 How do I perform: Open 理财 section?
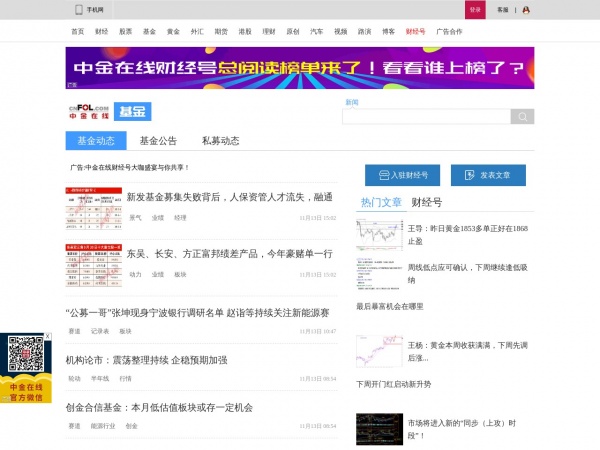[269, 32]
